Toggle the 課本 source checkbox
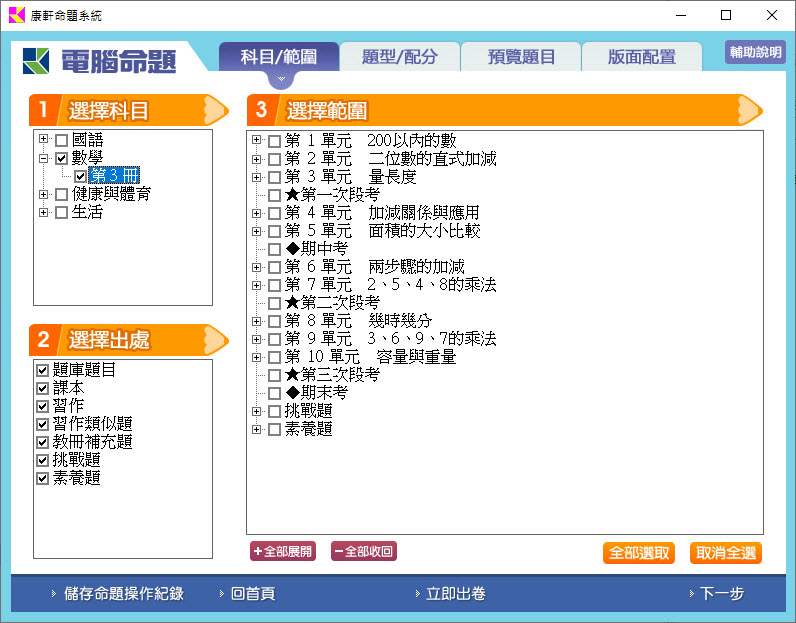The image size is (796, 623). pos(43,388)
